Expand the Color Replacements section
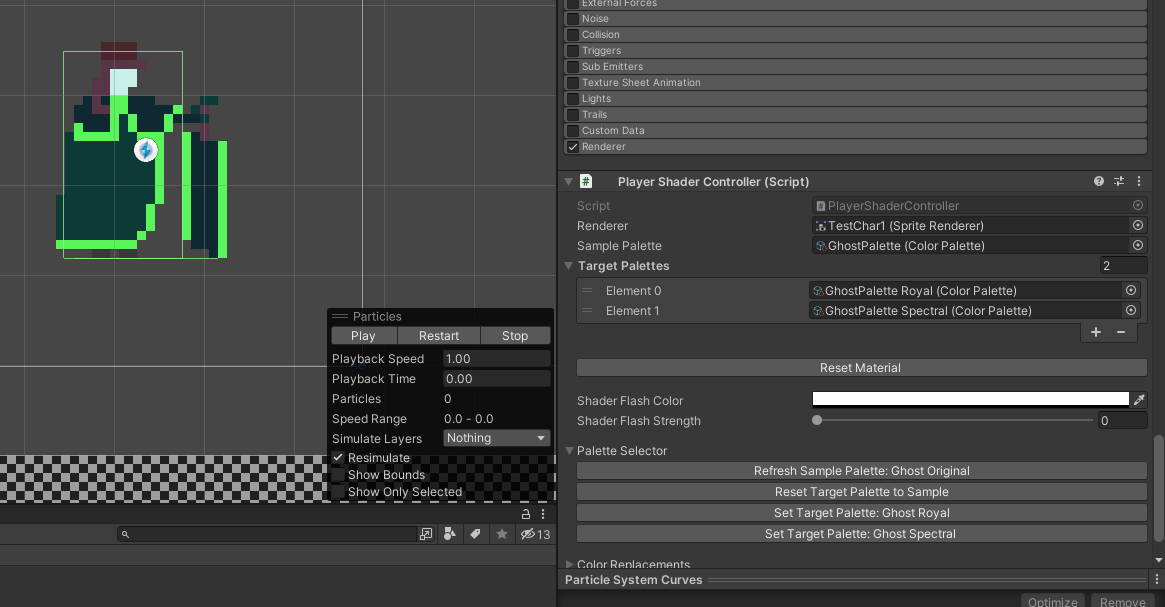The width and height of the screenshot is (1165, 607). [x=570, y=565]
